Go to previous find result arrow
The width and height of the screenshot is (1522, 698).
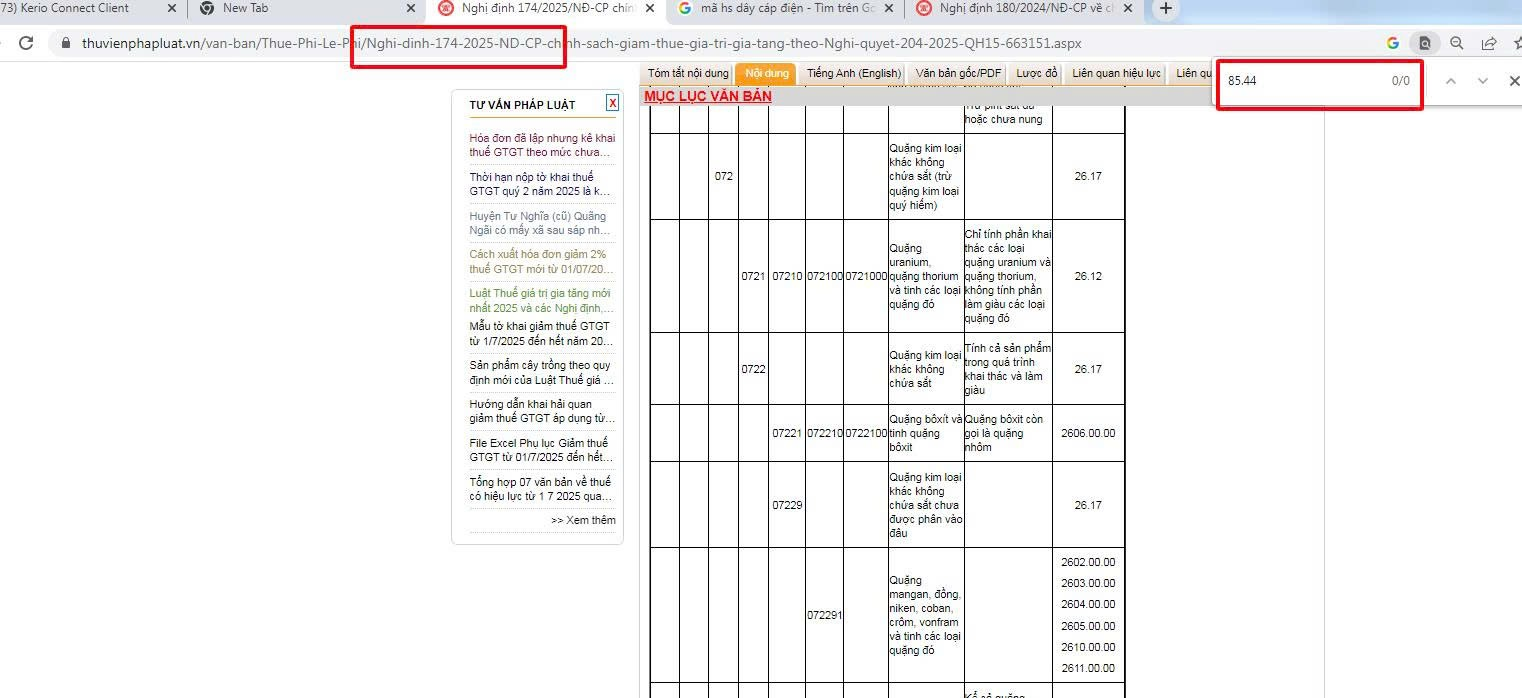[x=1451, y=81]
